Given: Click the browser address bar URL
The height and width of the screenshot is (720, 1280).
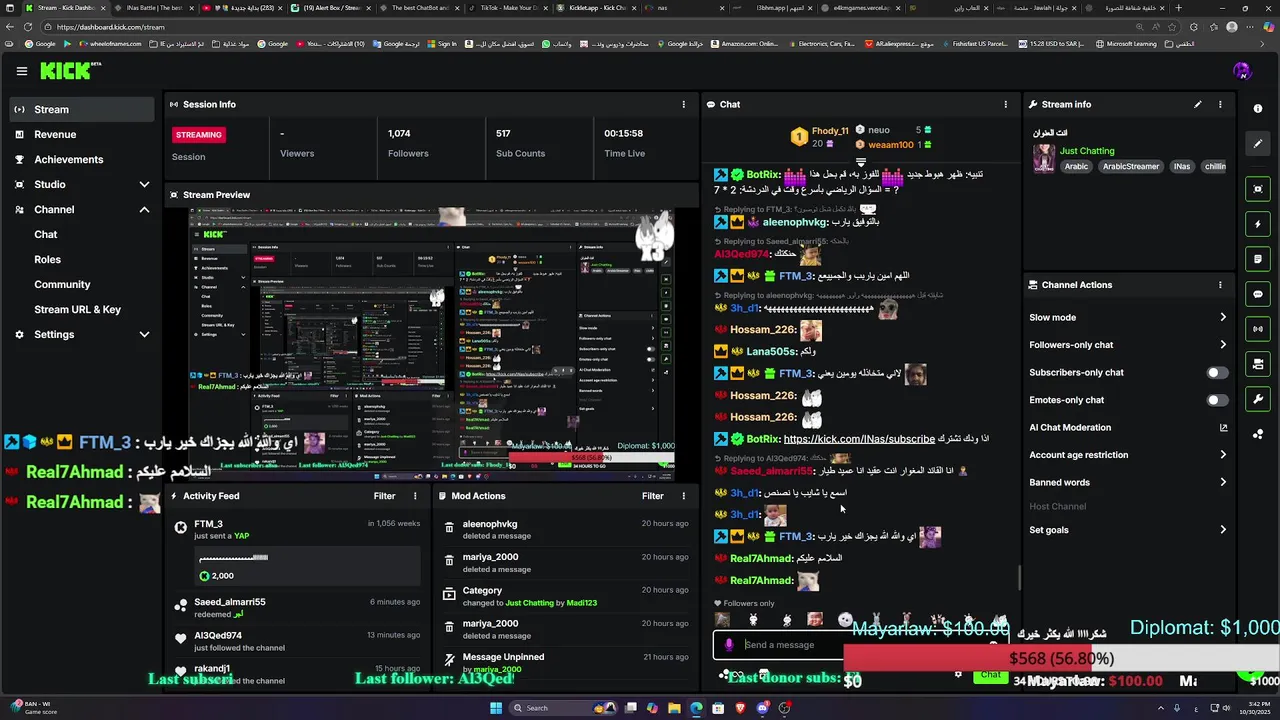Looking at the screenshot, I should point(111,27).
